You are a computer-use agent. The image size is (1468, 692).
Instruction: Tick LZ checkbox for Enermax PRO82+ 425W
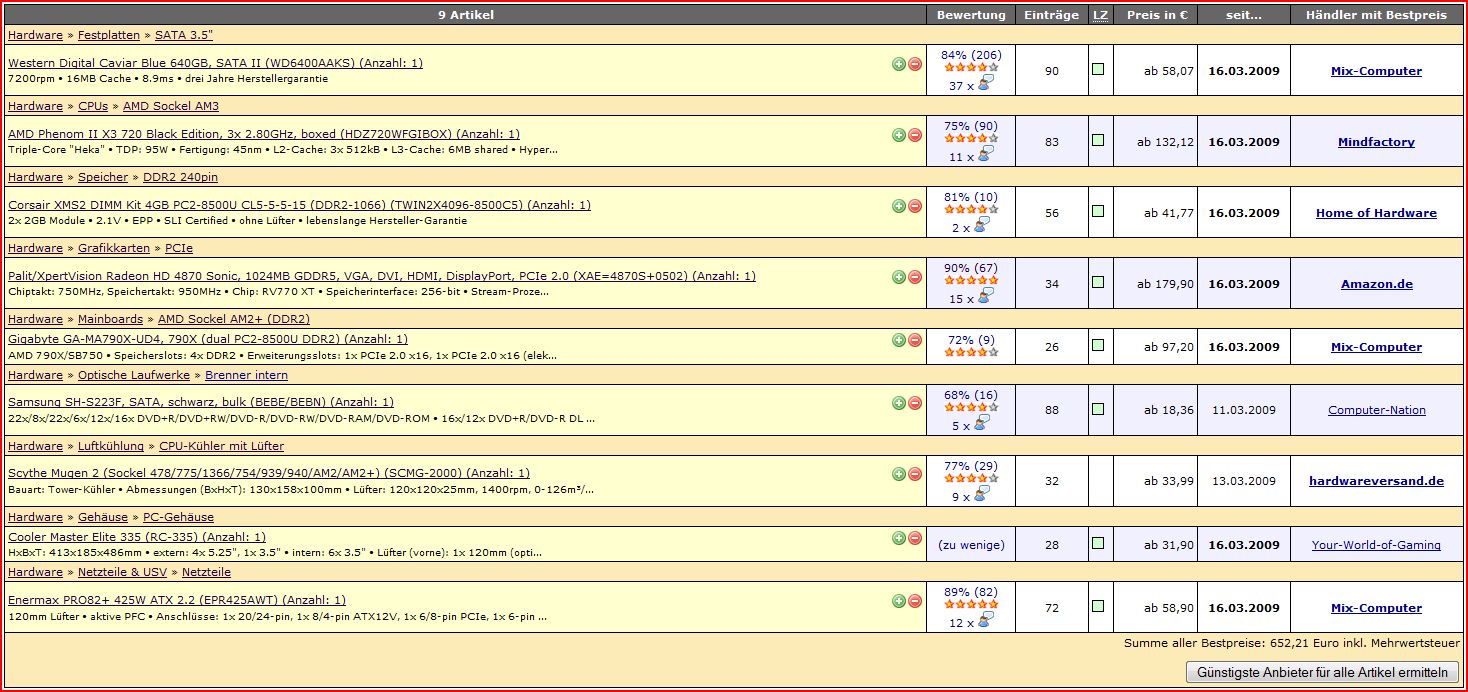(1098, 607)
